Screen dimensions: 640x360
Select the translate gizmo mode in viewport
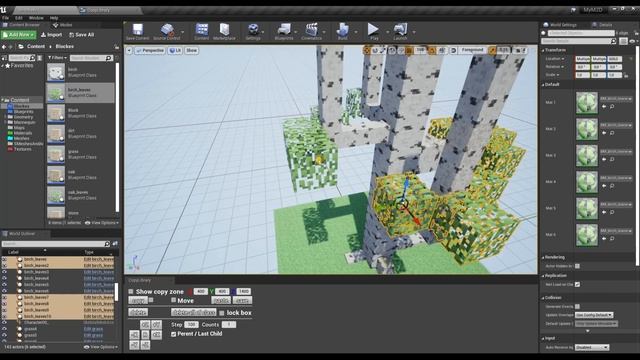coord(367,50)
